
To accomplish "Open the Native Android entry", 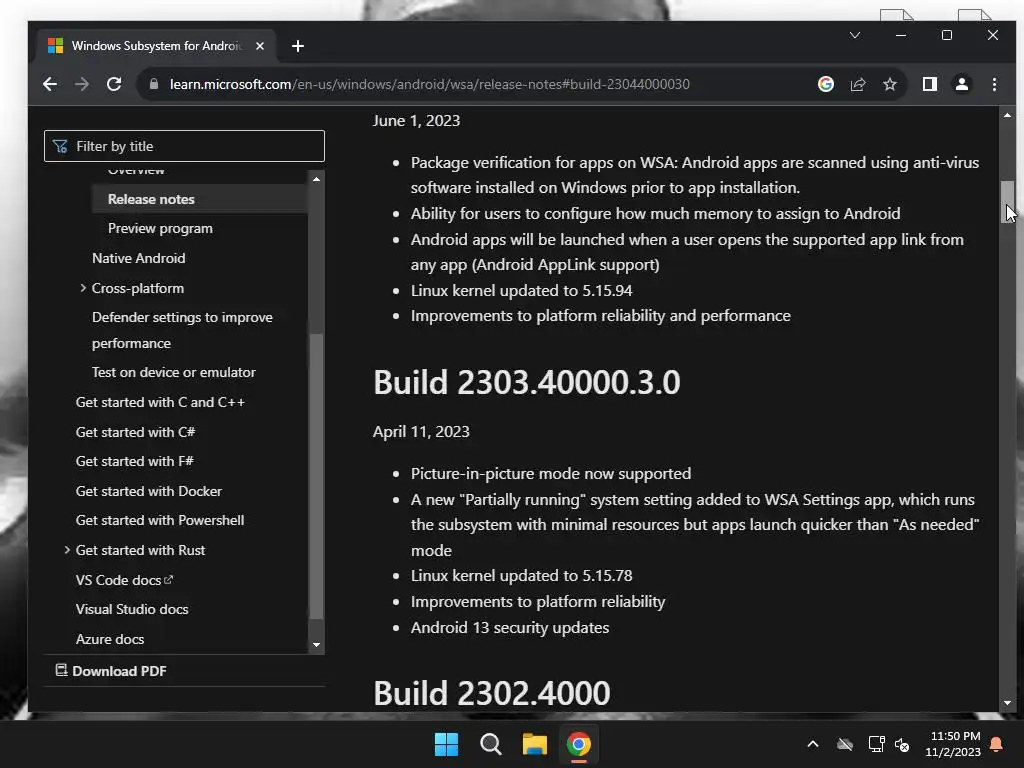I will [138, 258].
